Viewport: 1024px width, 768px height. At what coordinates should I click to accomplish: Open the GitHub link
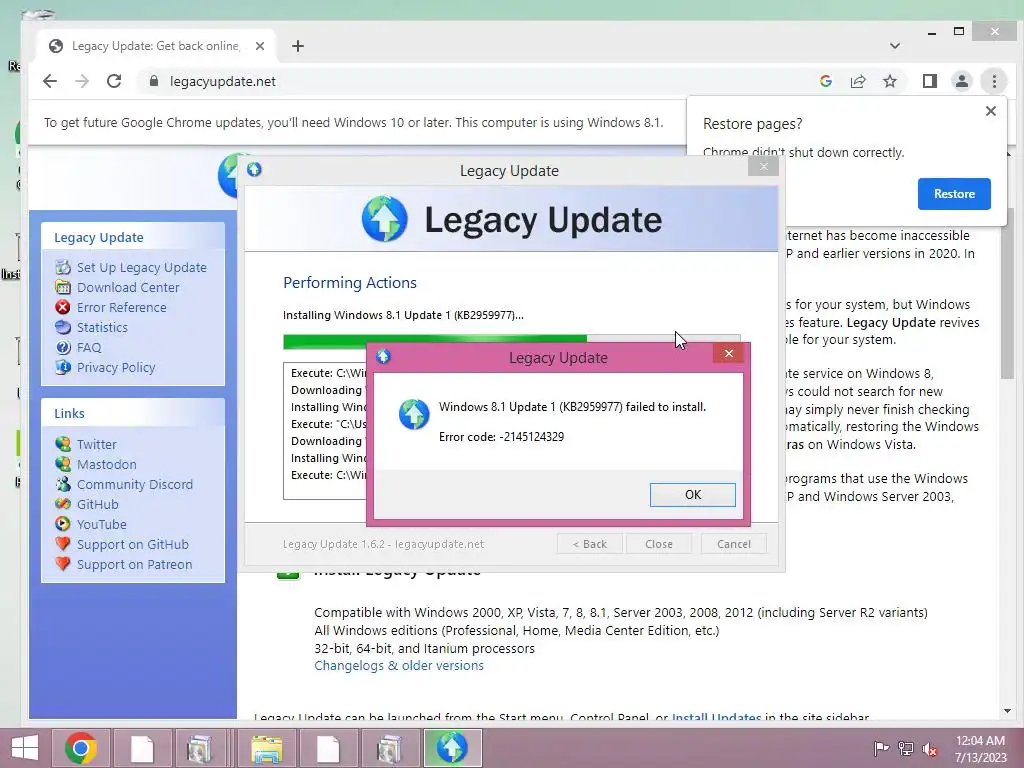(97, 504)
